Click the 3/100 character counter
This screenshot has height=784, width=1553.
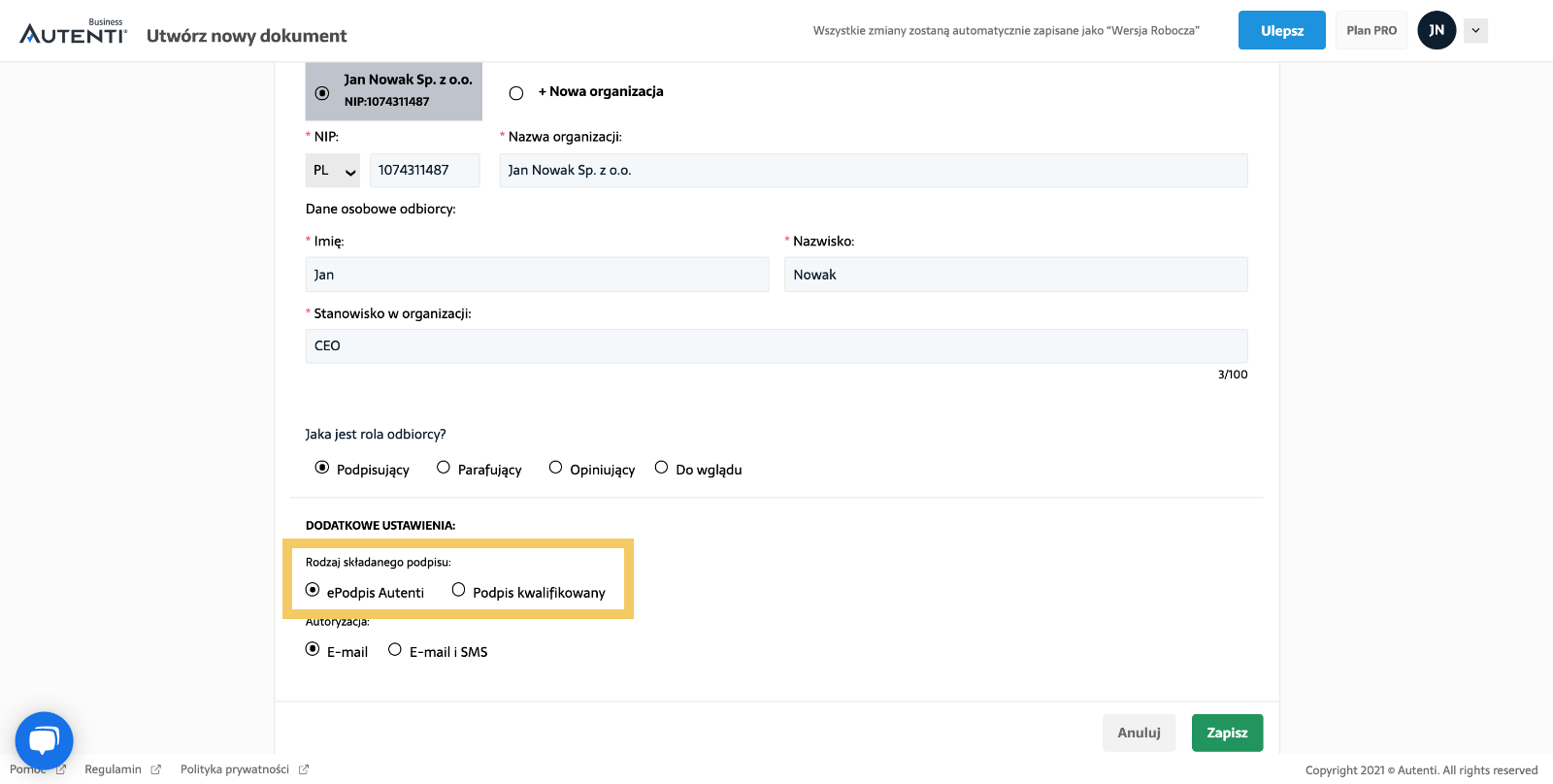pos(1233,375)
